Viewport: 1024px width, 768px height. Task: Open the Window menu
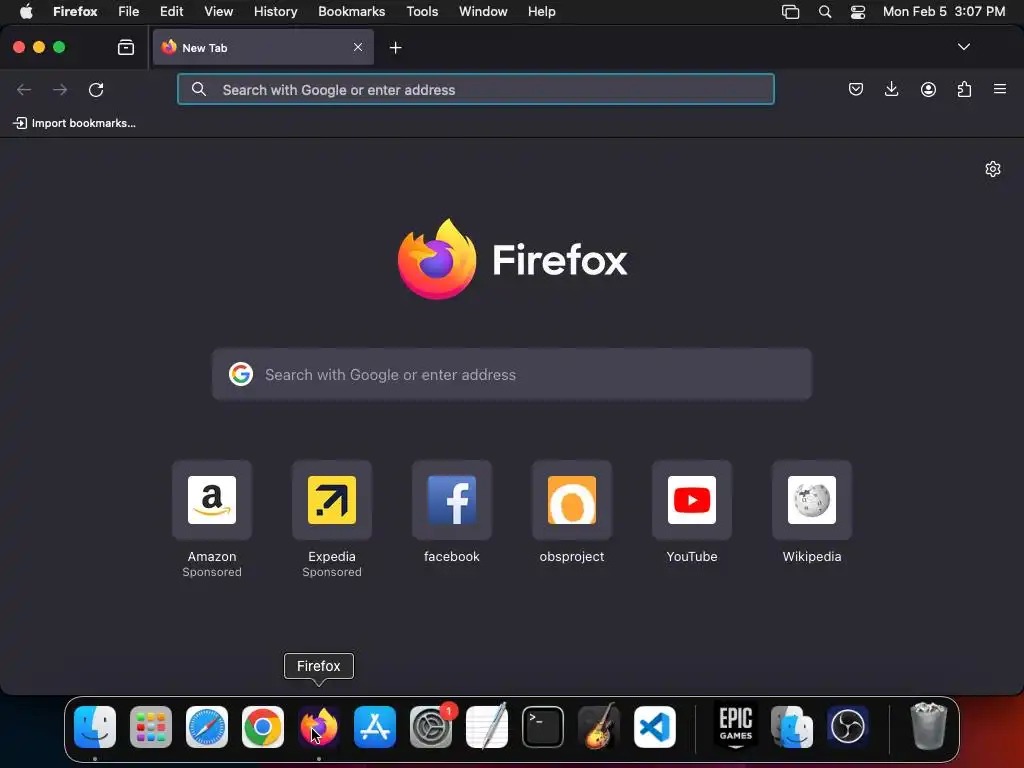point(483,12)
